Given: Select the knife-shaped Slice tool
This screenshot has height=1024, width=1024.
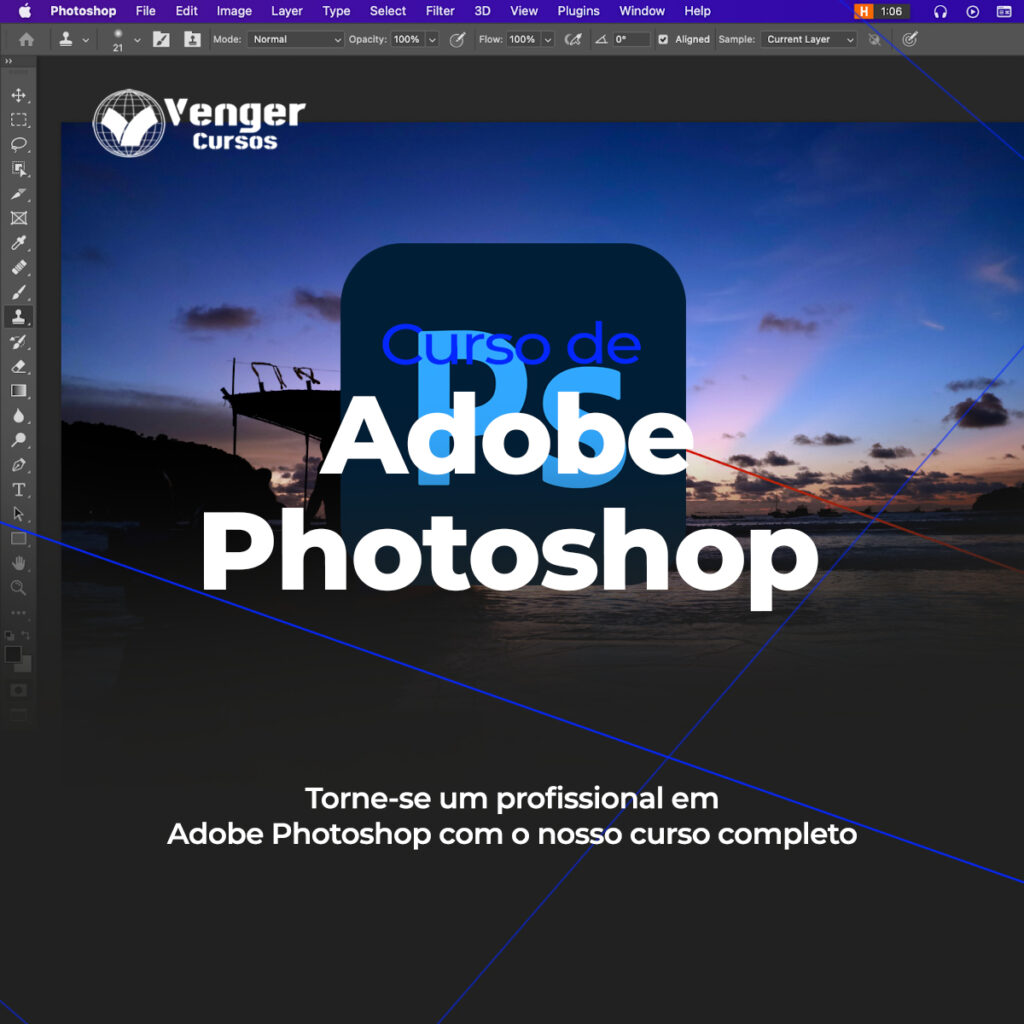Looking at the screenshot, I should click(x=18, y=194).
